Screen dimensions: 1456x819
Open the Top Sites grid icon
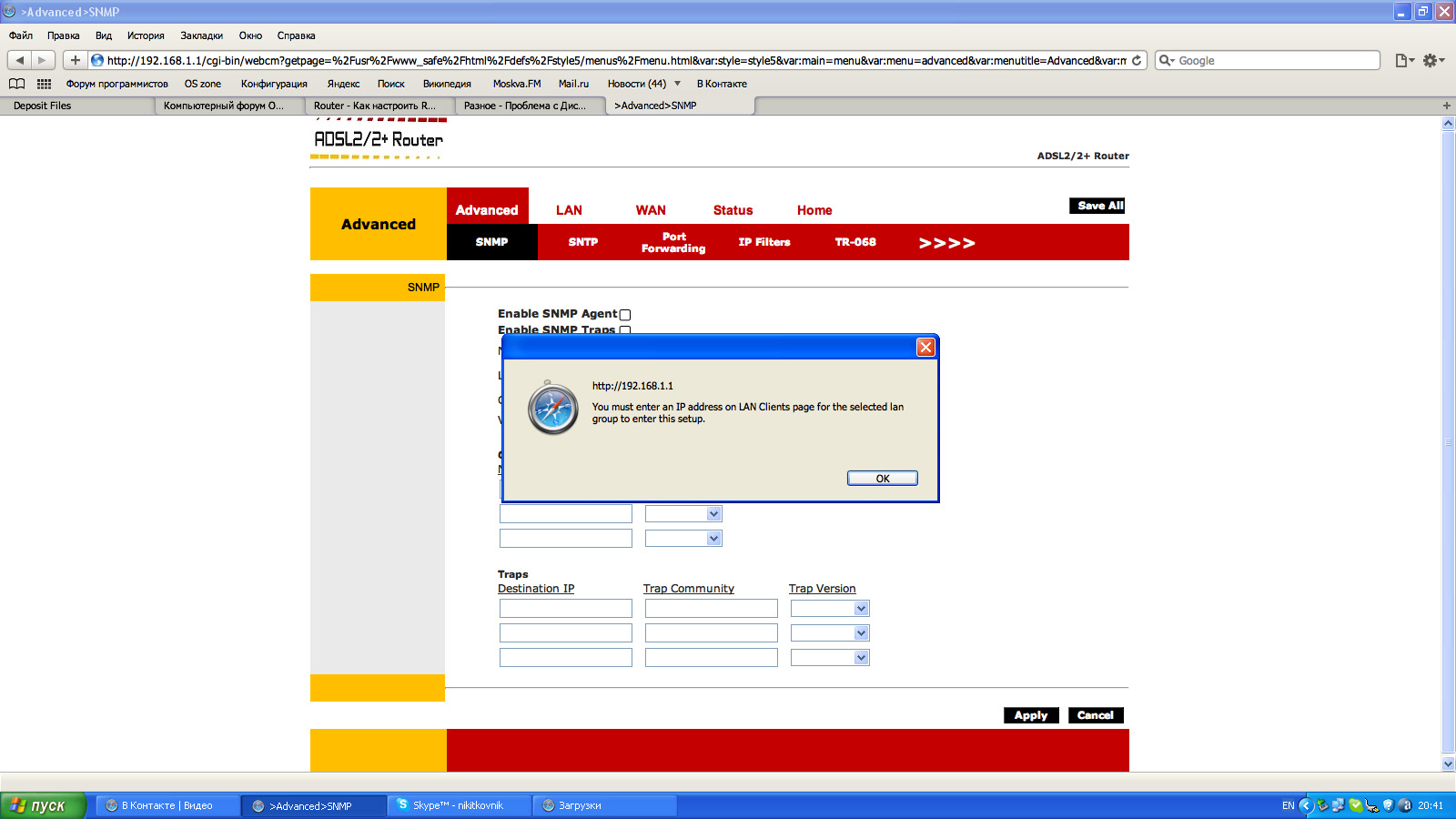tap(44, 84)
